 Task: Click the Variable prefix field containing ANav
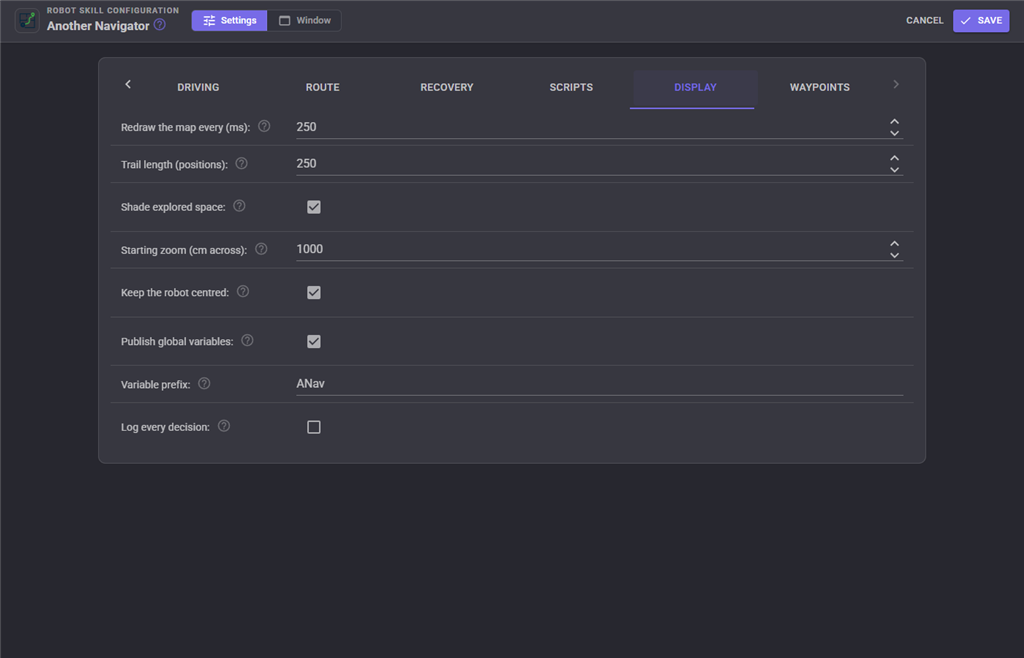tap(600, 384)
